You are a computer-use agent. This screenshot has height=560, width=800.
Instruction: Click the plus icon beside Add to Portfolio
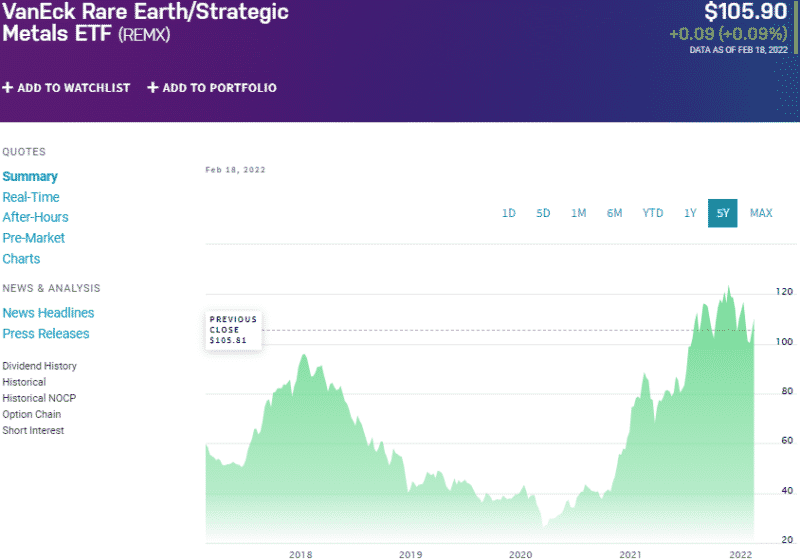[152, 88]
